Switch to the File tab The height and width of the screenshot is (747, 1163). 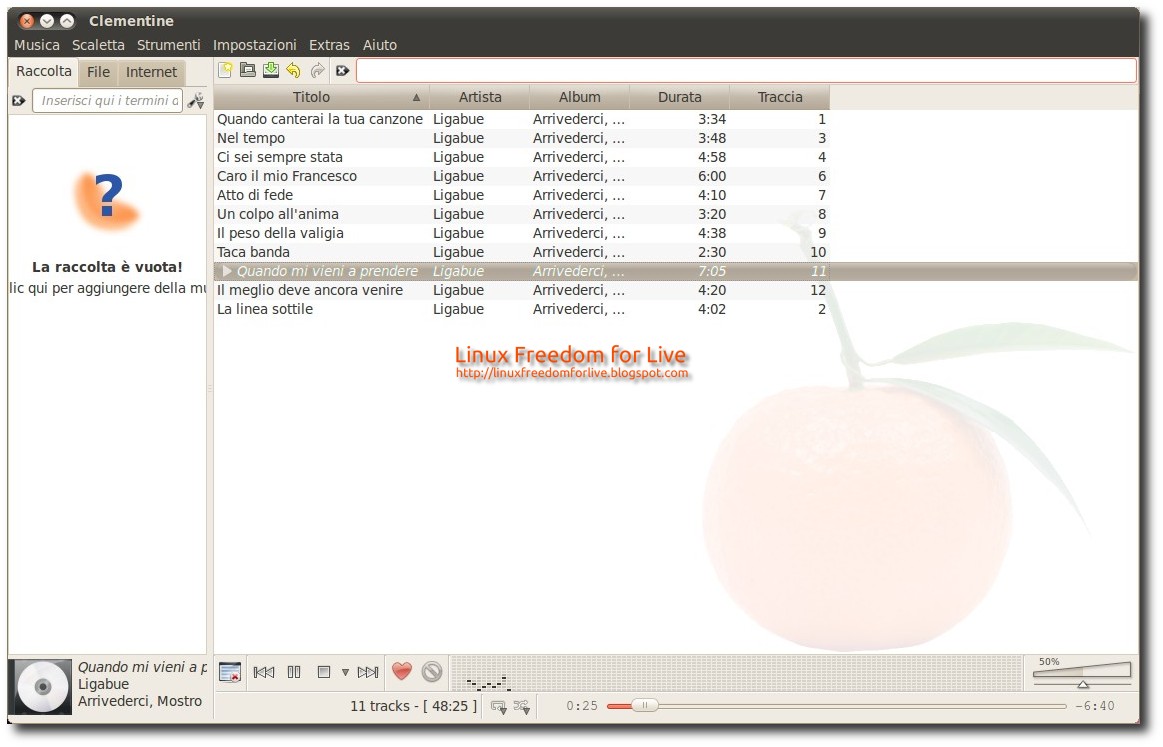[98, 72]
